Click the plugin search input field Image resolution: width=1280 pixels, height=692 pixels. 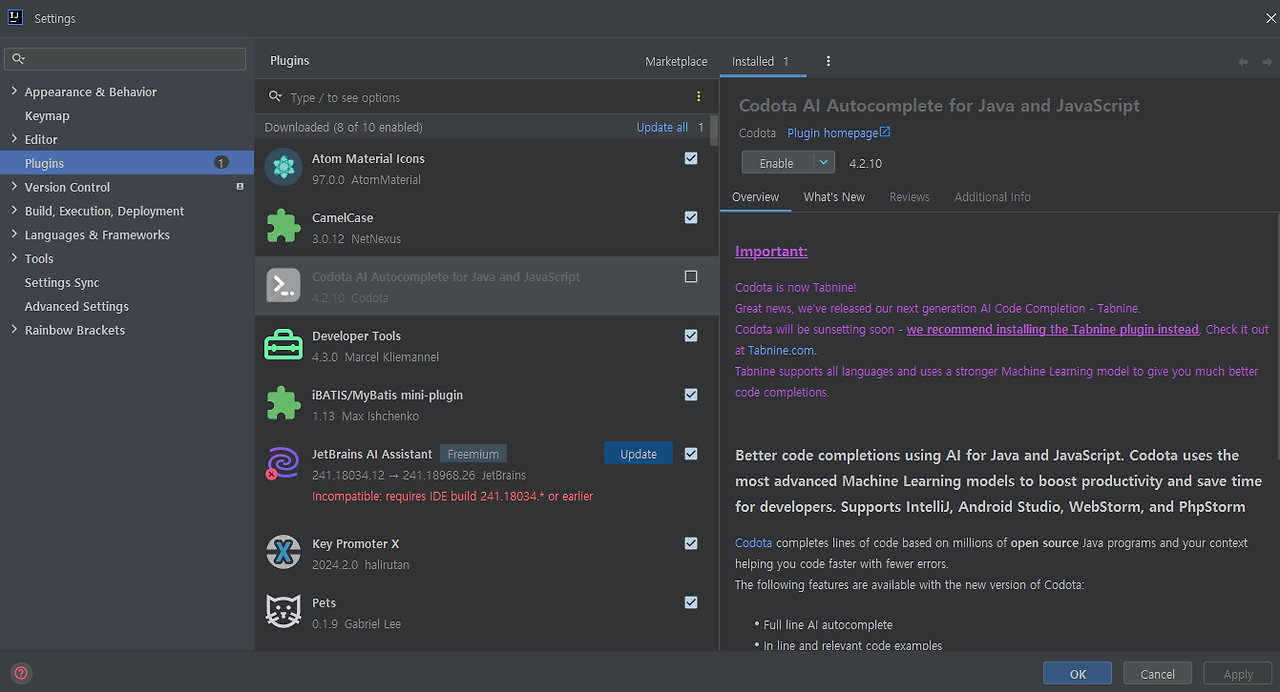[x=488, y=97]
